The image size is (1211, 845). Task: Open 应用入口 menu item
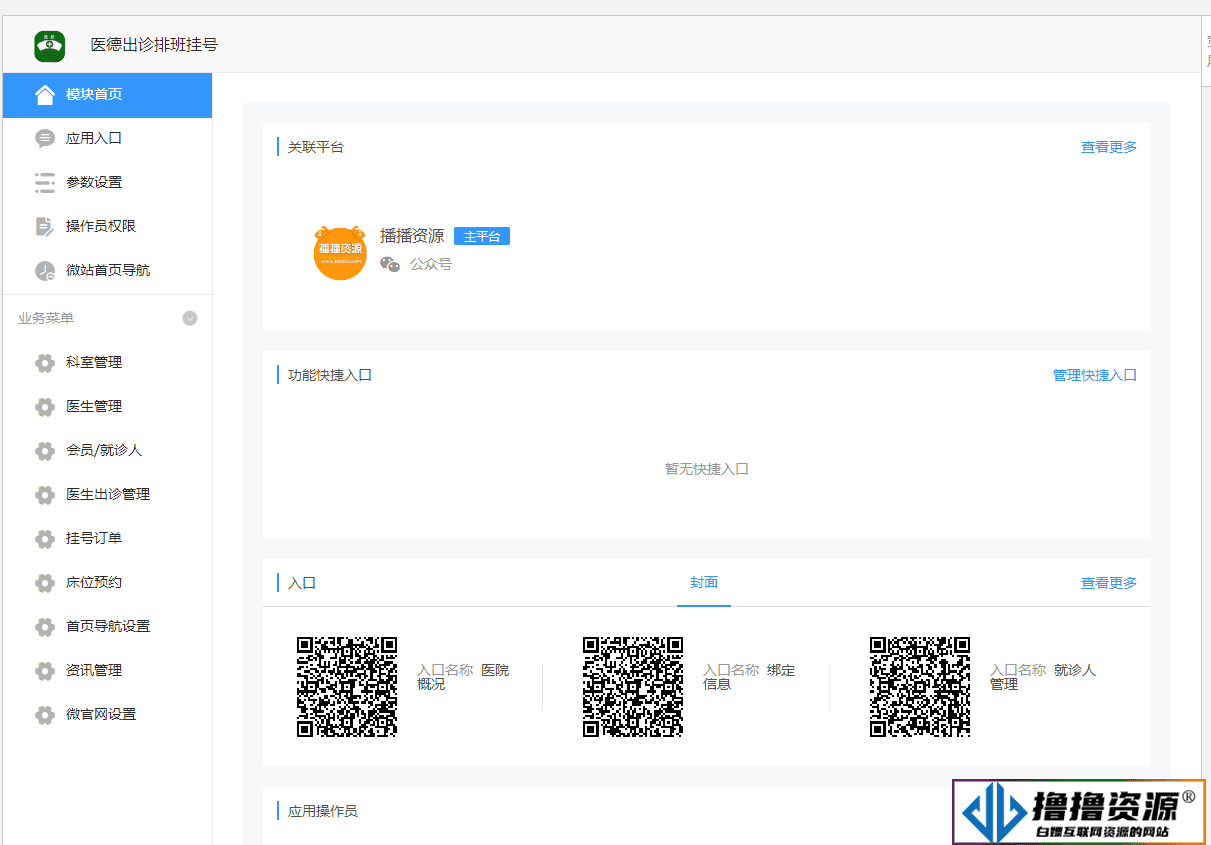(107, 138)
